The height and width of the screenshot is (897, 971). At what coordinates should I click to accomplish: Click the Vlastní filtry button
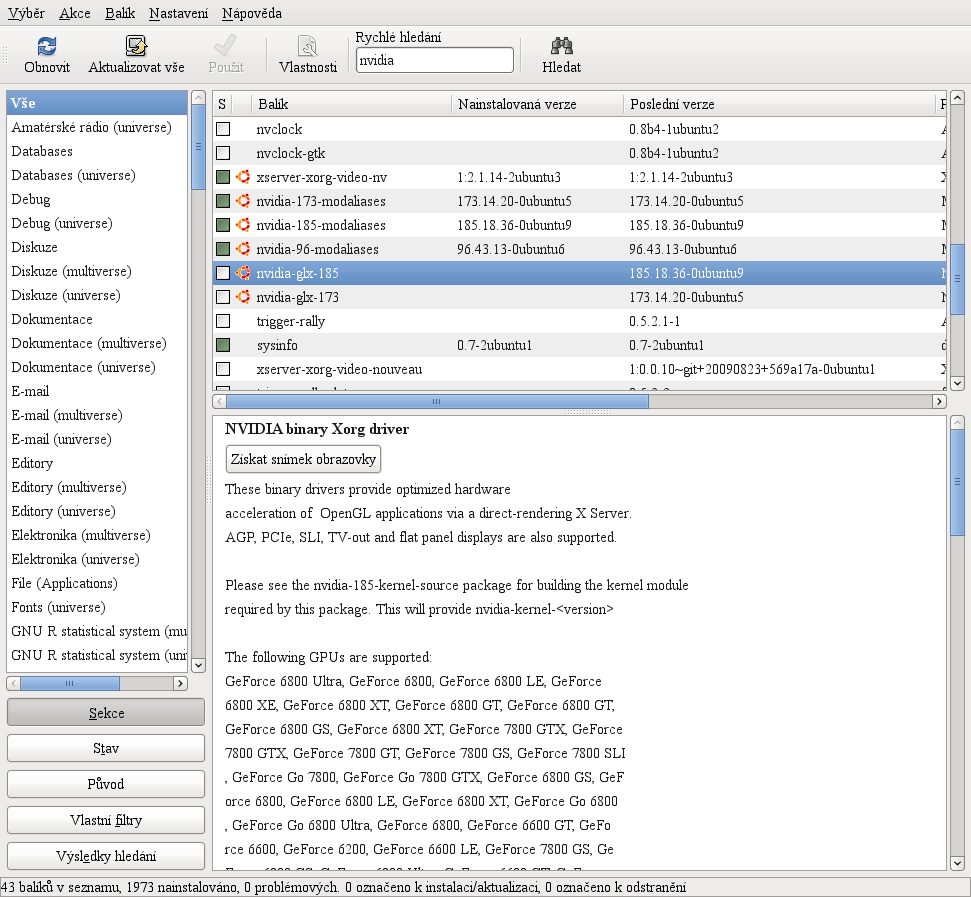click(x=106, y=820)
